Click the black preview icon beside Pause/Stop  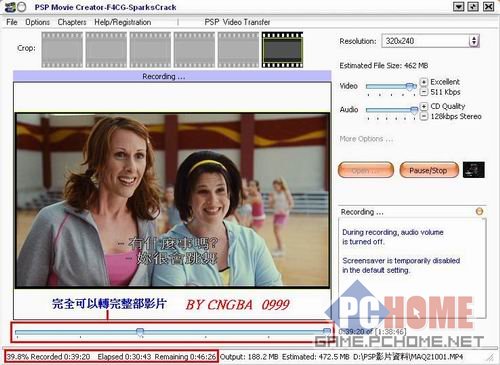[474, 170]
